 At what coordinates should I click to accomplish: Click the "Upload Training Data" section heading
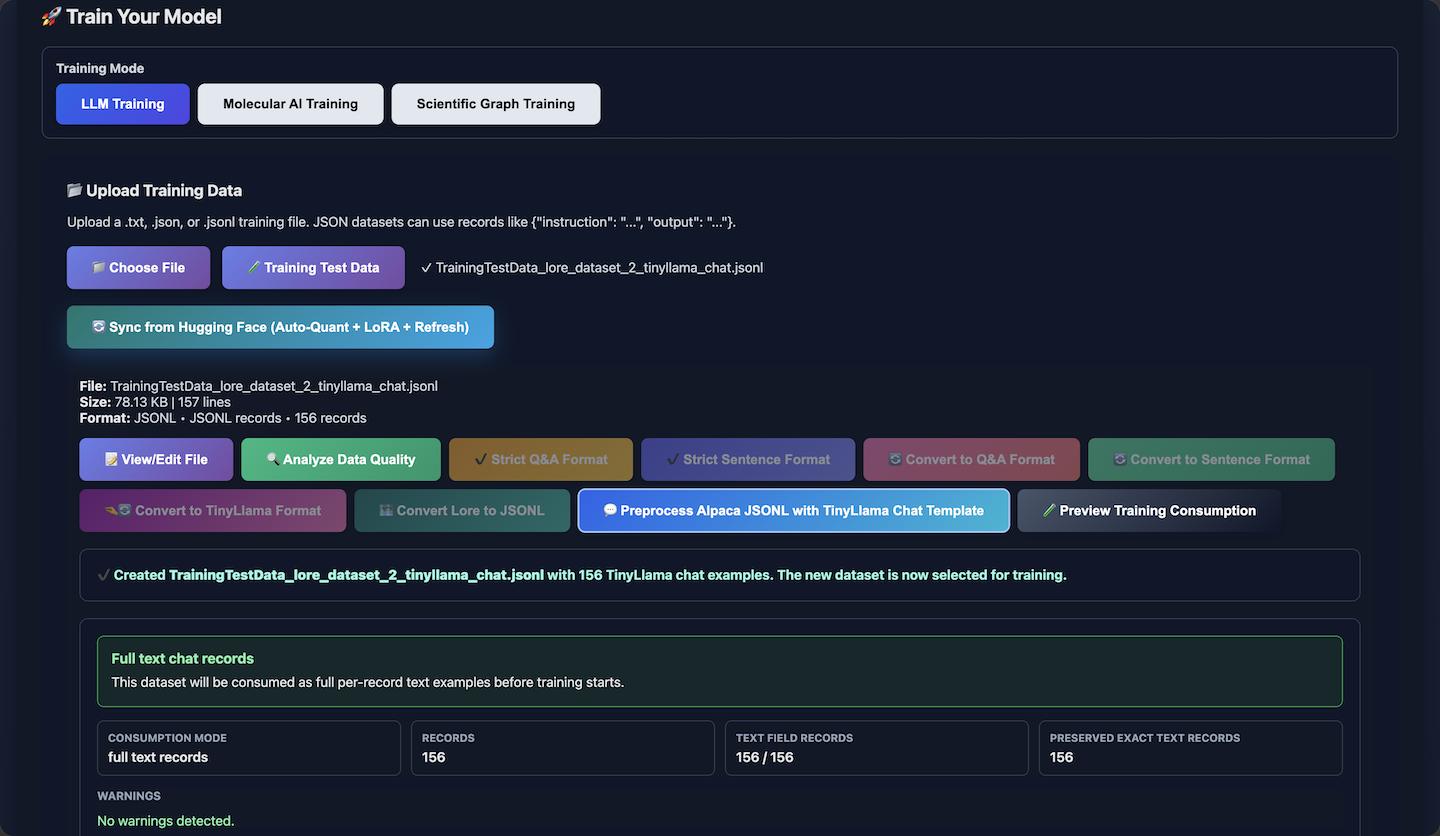155,191
